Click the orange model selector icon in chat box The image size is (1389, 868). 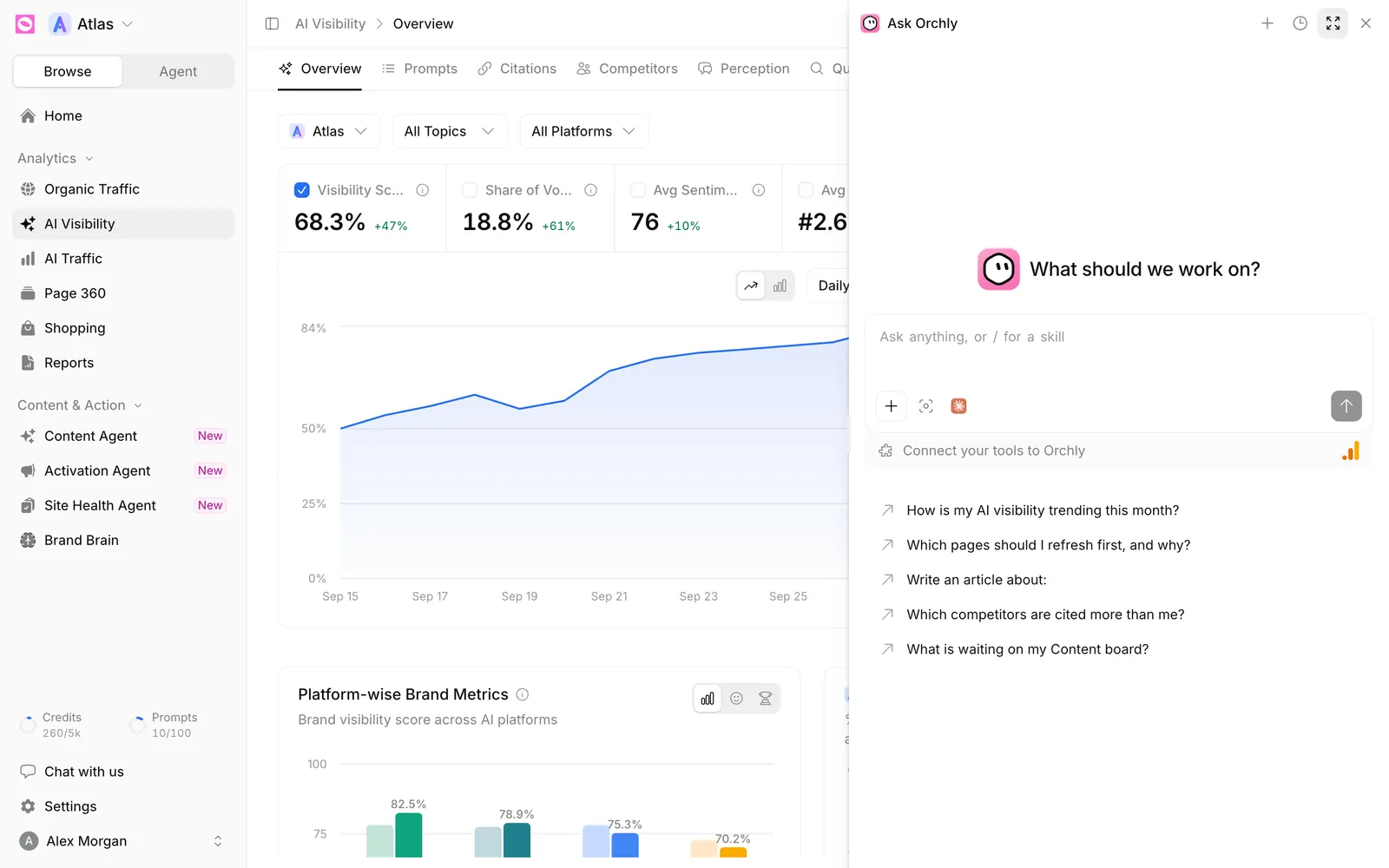958,406
